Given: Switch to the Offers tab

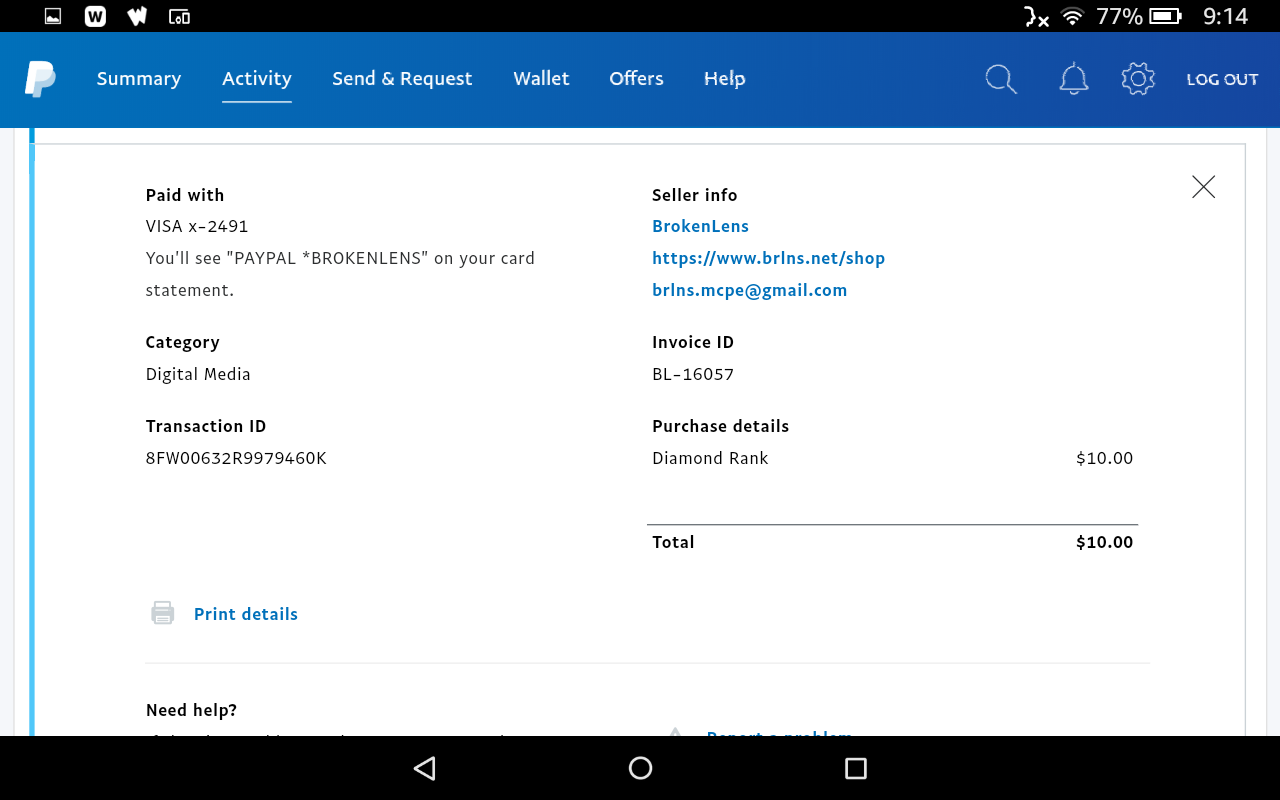Looking at the screenshot, I should 636,79.
